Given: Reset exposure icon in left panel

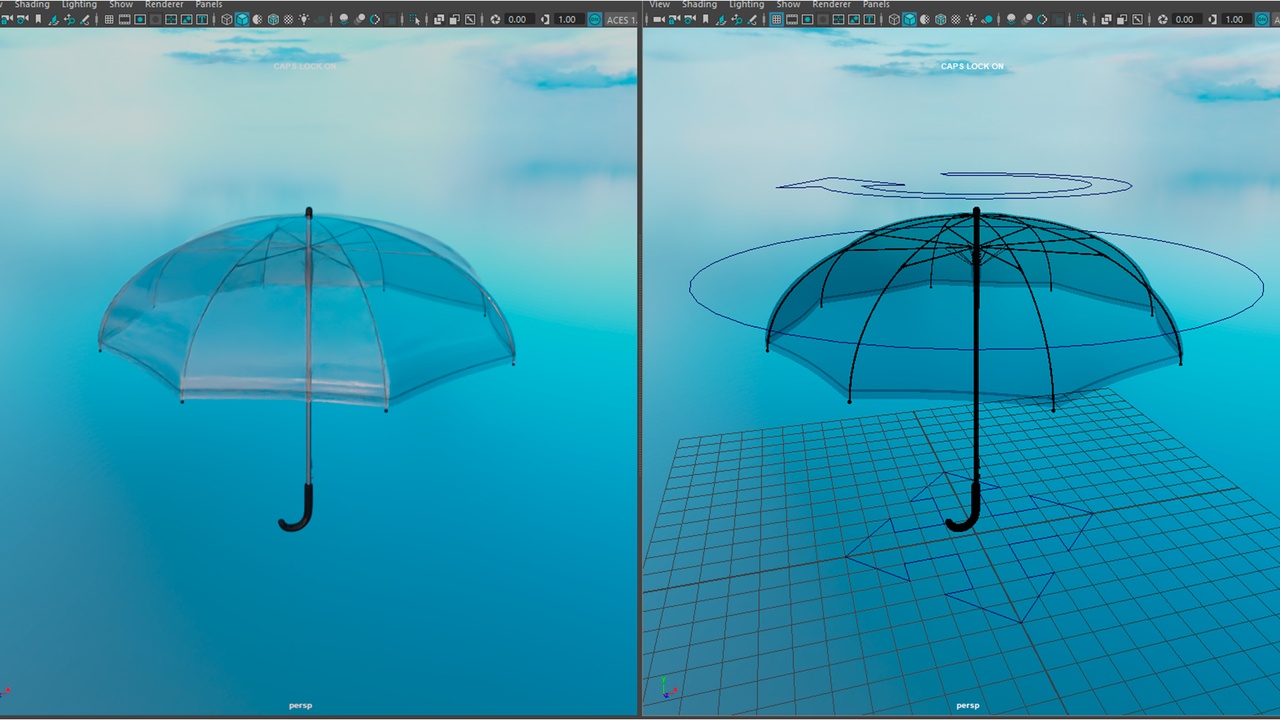Looking at the screenshot, I should point(495,19).
